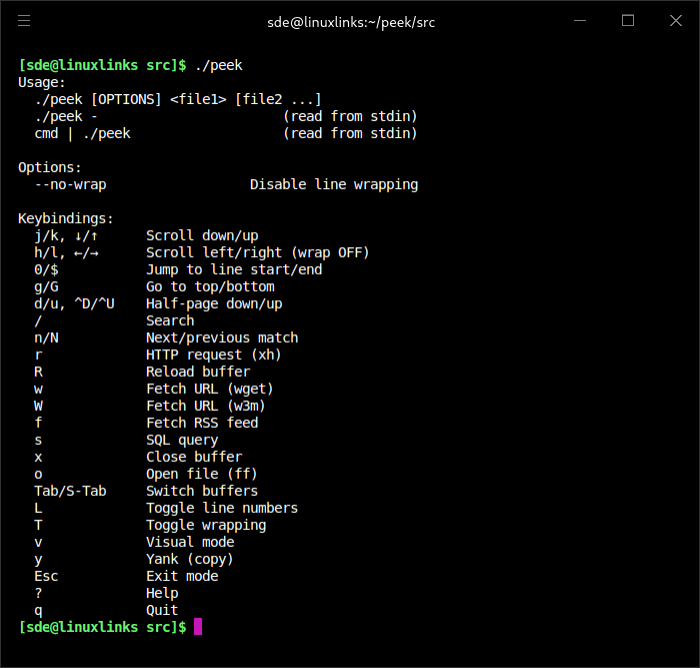
Task: Click the 'Yank (copy)' description
Action: tap(190, 558)
